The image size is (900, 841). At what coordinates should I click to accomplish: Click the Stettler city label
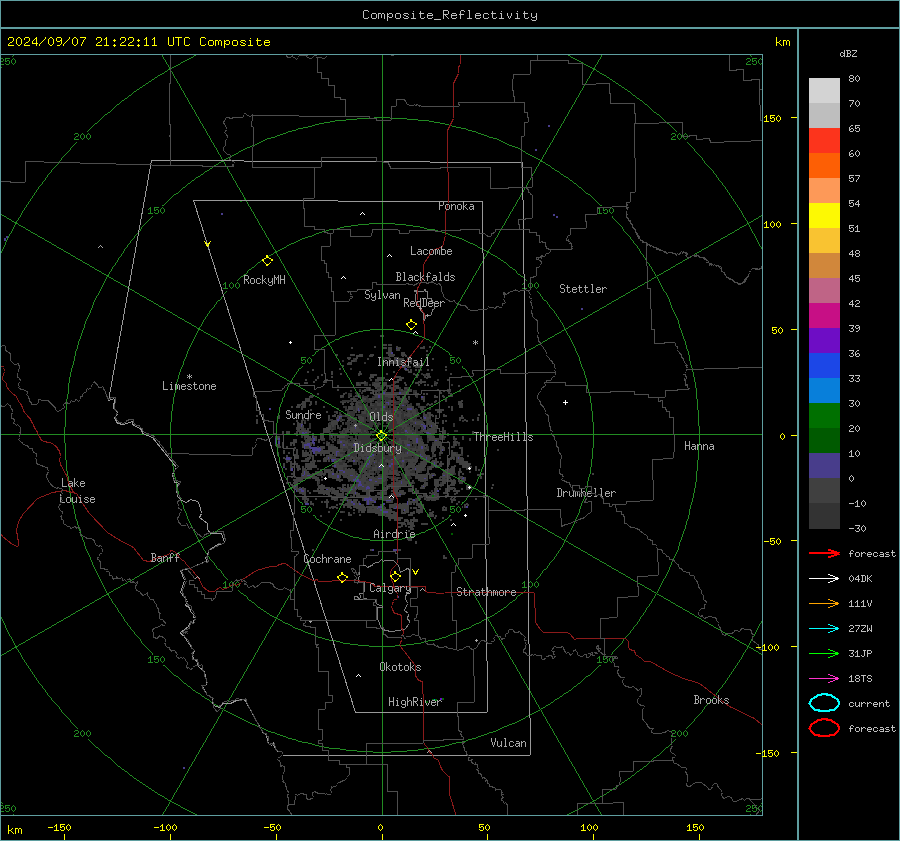tap(583, 289)
